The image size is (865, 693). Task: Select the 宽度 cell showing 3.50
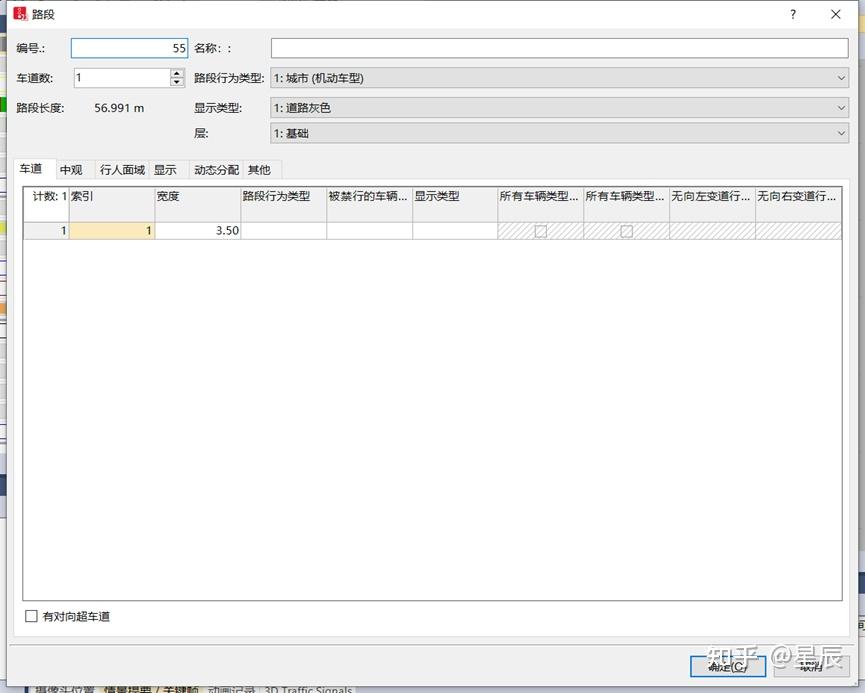coord(197,230)
